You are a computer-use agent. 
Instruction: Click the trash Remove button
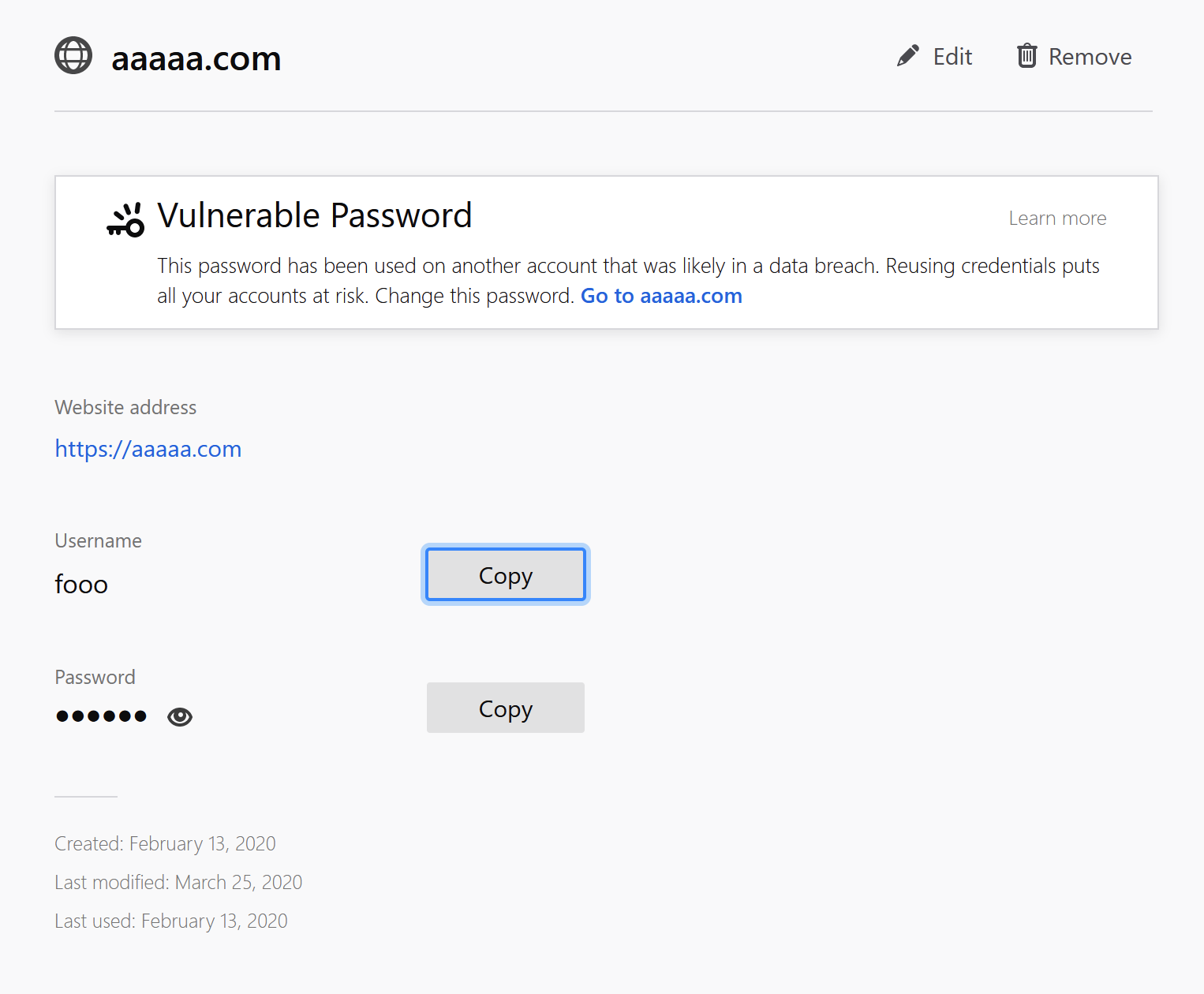(1074, 57)
